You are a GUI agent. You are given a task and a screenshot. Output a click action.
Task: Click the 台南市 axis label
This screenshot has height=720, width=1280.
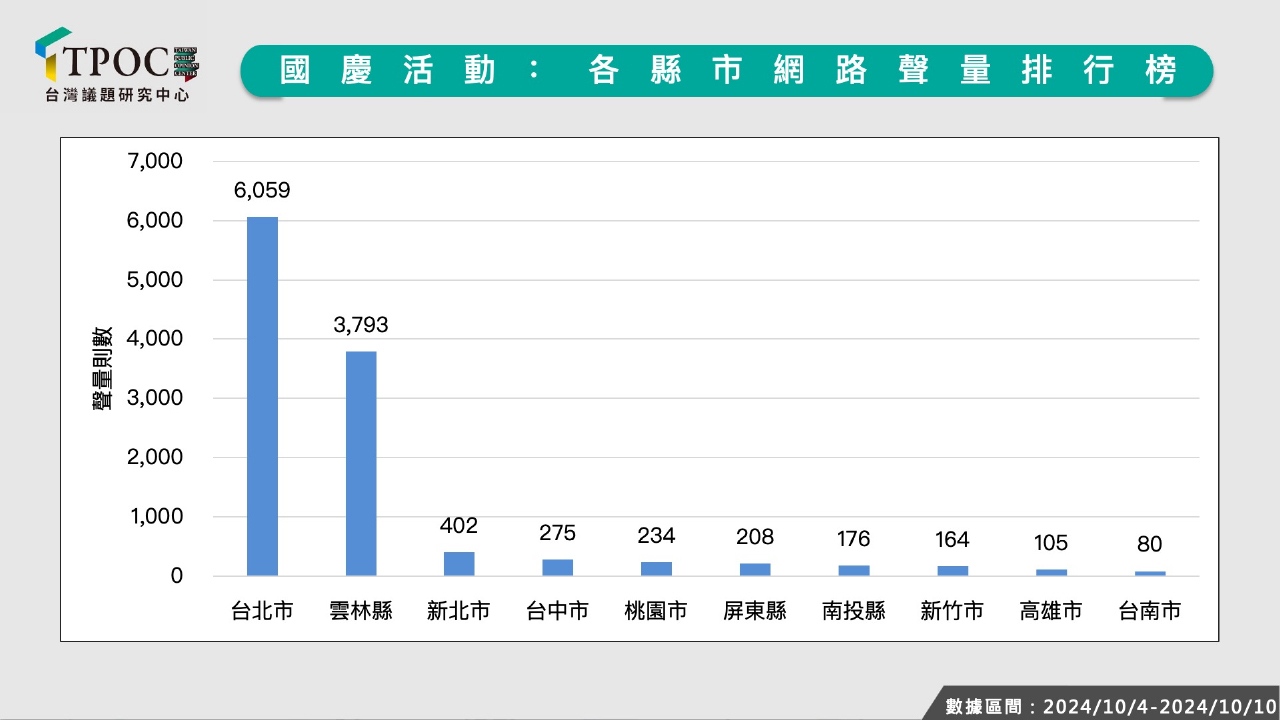[x=1149, y=611]
